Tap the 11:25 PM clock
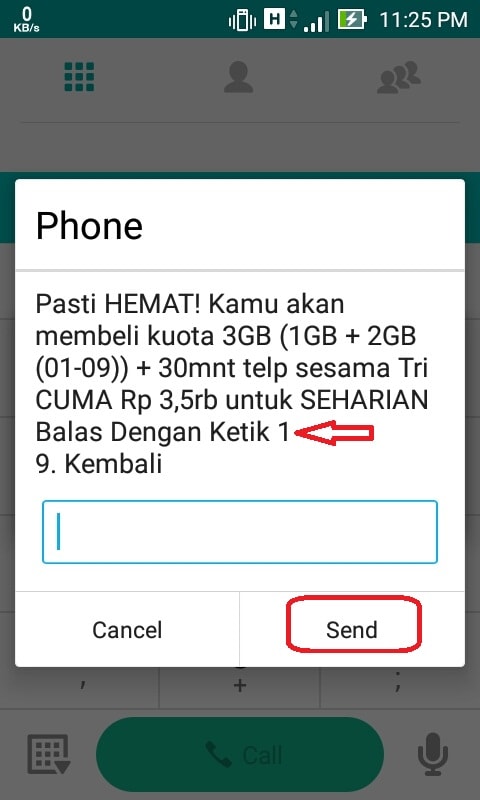 point(423,20)
